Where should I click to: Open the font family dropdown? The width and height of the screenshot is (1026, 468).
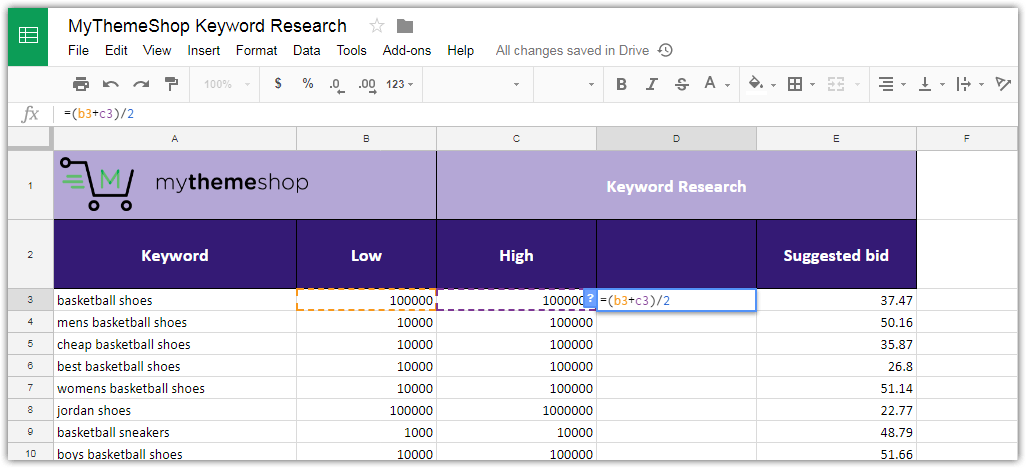tap(478, 84)
